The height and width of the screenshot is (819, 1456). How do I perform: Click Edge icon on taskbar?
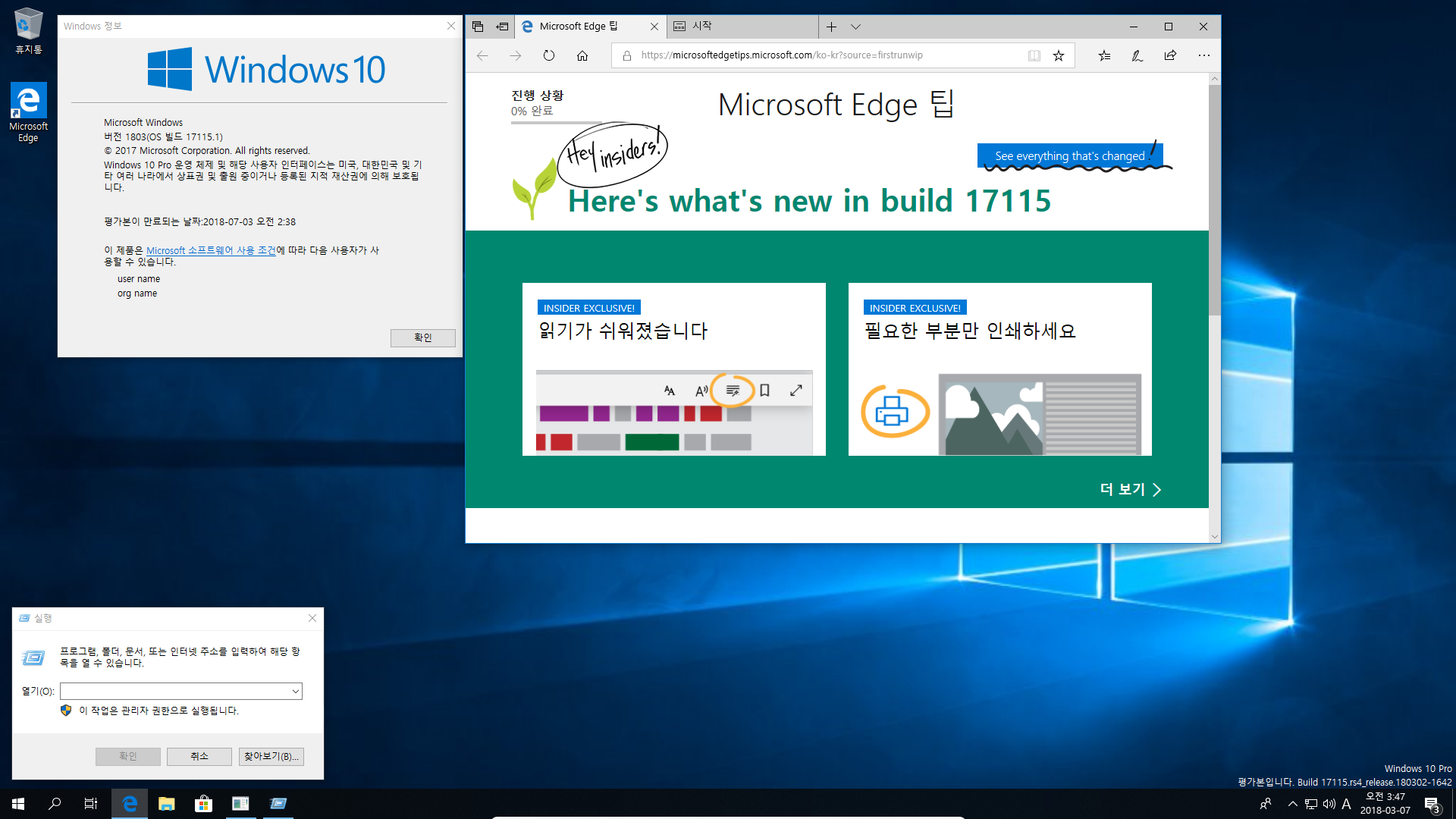[130, 804]
